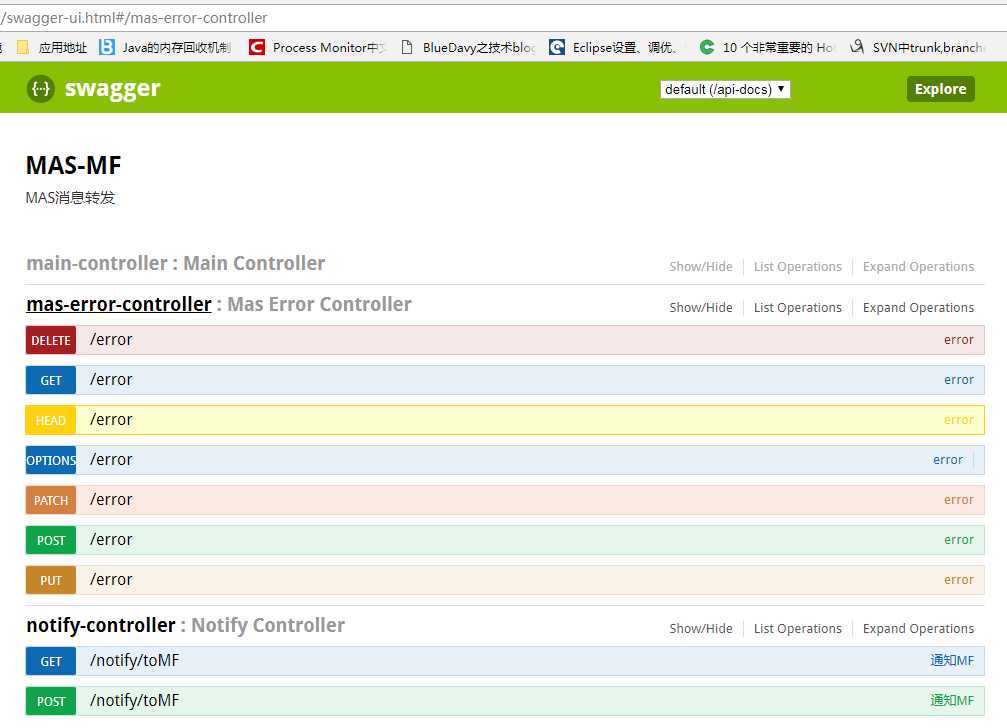Expand the /error path in HEAD row
Viewport: 1007px width, 728px height.
pos(111,419)
